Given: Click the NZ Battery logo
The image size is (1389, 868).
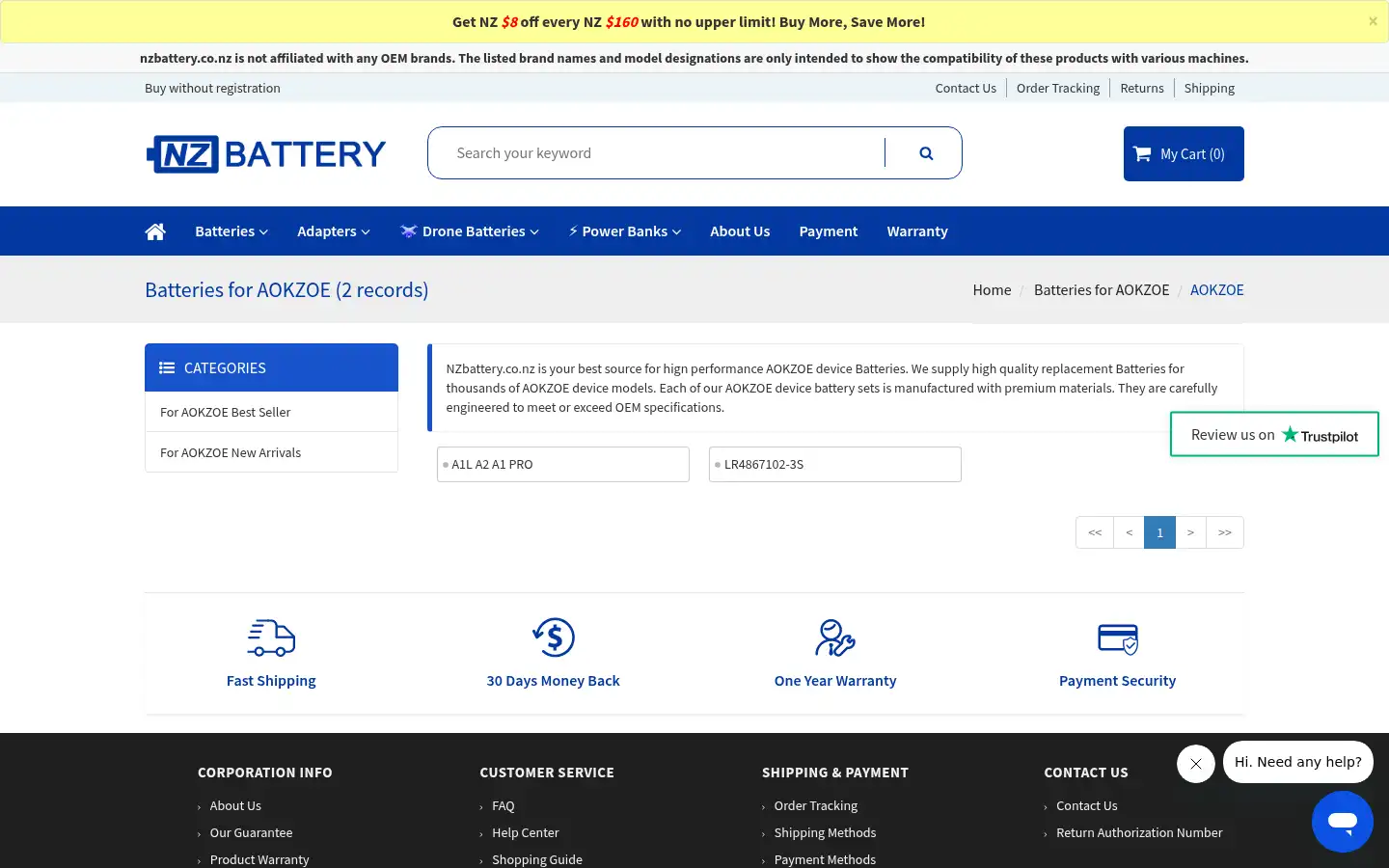Looking at the screenshot, I should pyautogui.click(x=266, y=153).
